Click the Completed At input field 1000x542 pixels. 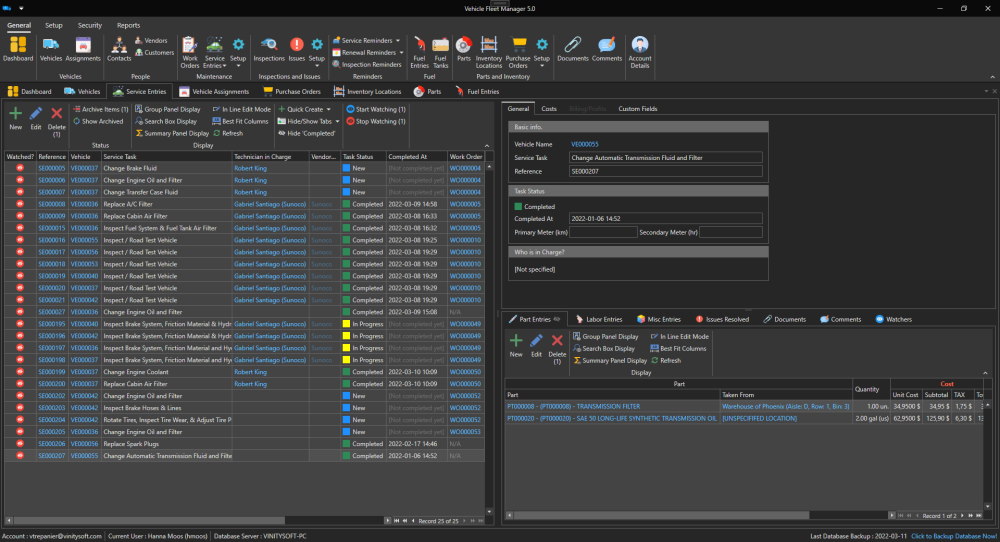665,219
